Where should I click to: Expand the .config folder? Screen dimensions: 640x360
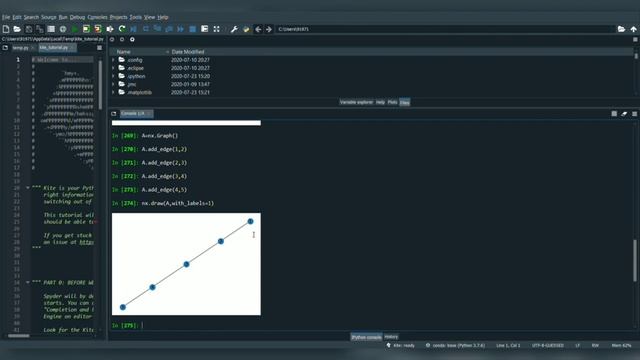pos(113,60)
